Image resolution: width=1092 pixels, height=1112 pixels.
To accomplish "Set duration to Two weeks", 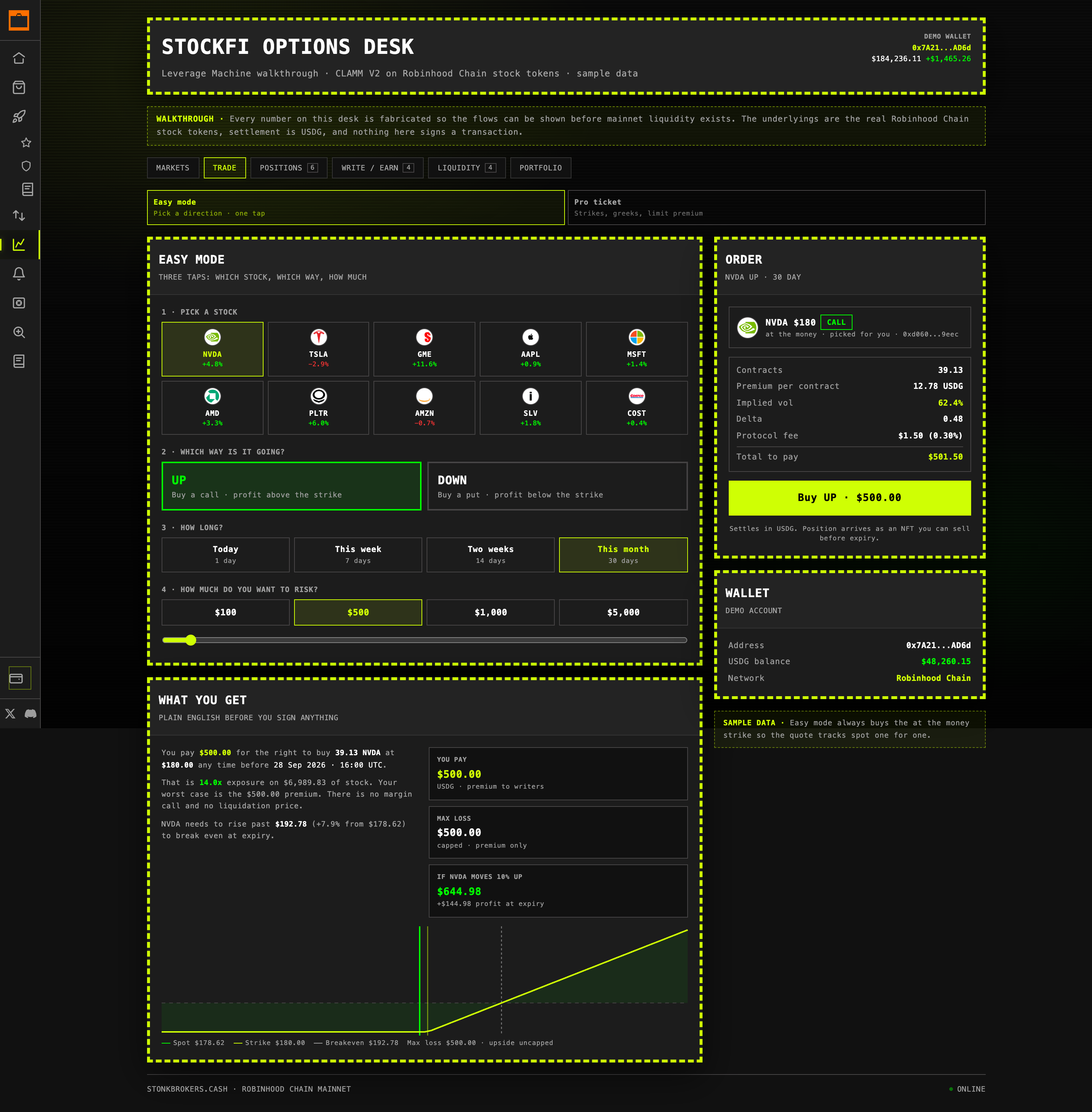I will (x=490, y=555).
